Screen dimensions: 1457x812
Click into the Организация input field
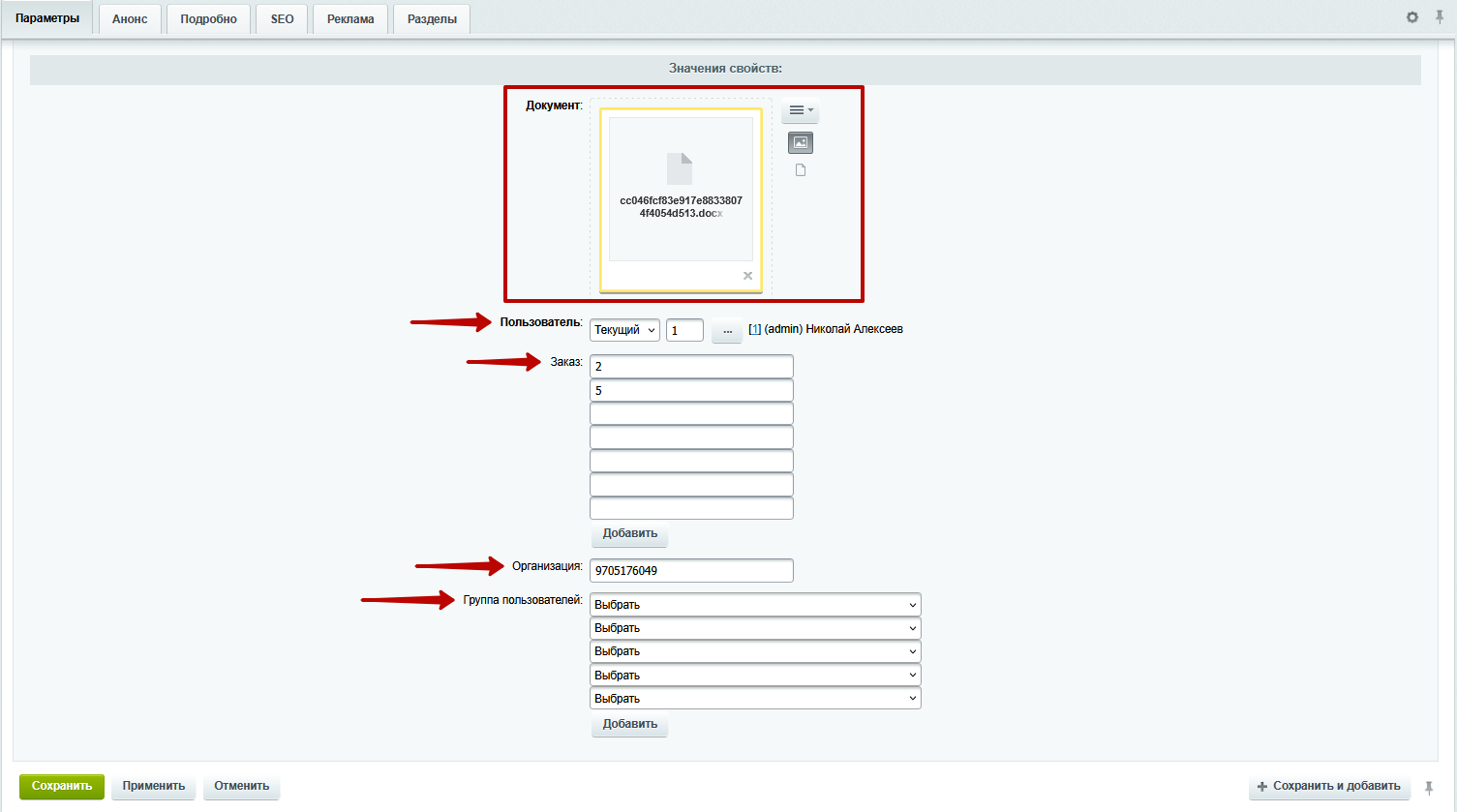click(x=691, y=571)
